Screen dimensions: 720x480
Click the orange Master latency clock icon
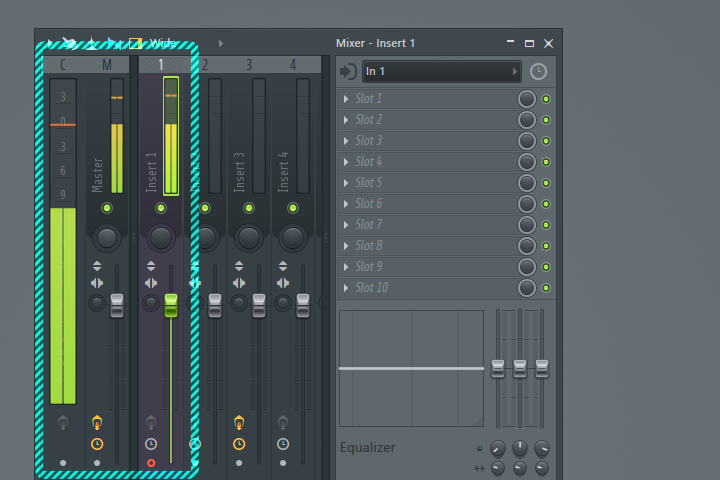coord(97,444)
